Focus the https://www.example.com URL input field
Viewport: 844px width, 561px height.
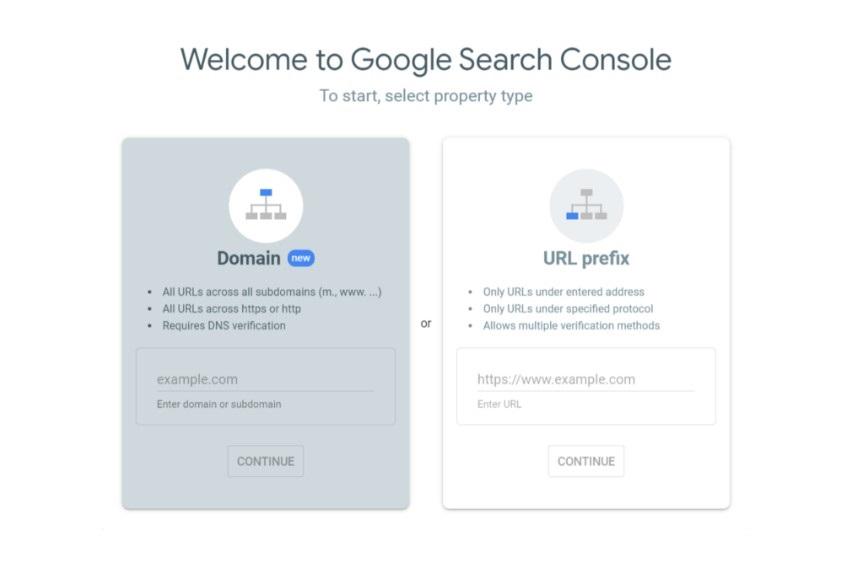(586, 380)
